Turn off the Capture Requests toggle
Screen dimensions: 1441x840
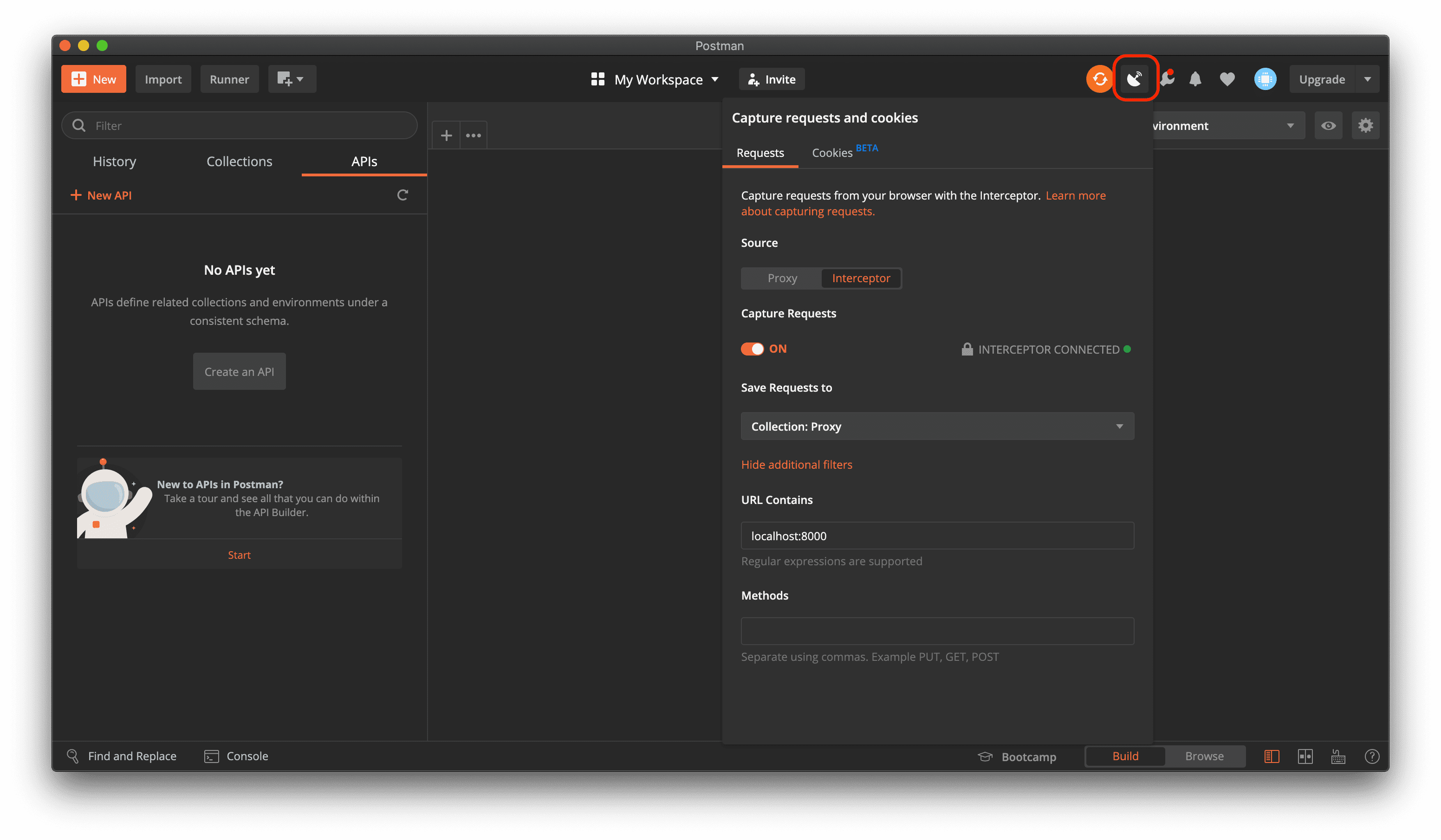752,349
